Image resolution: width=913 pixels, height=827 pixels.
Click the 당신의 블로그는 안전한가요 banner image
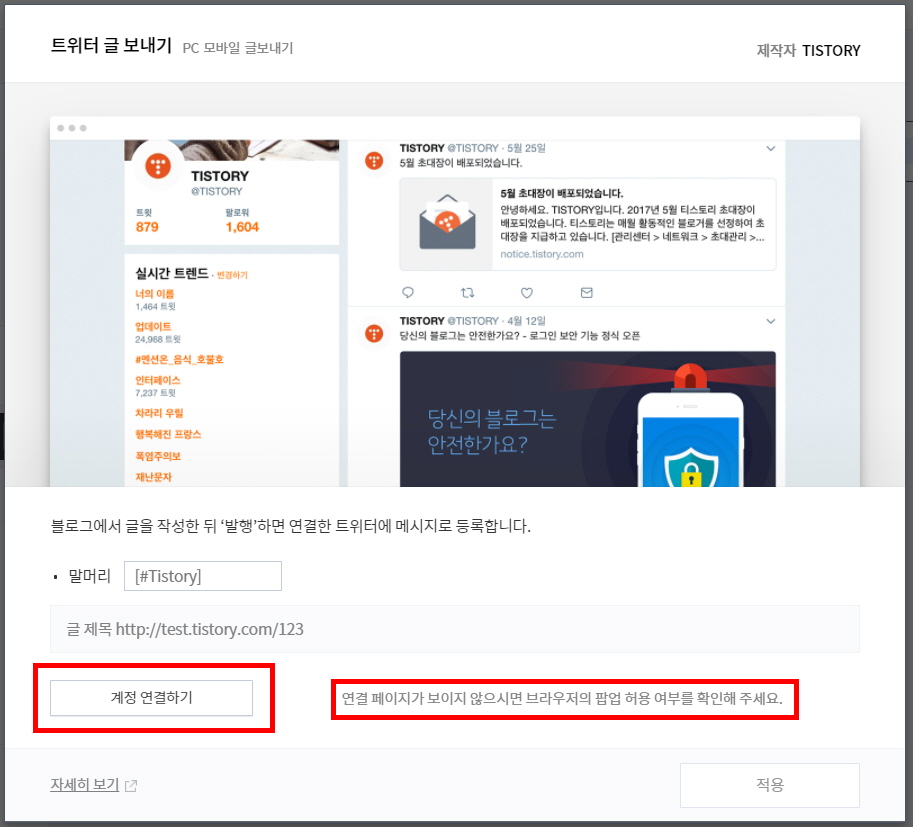tap(588, 419)
